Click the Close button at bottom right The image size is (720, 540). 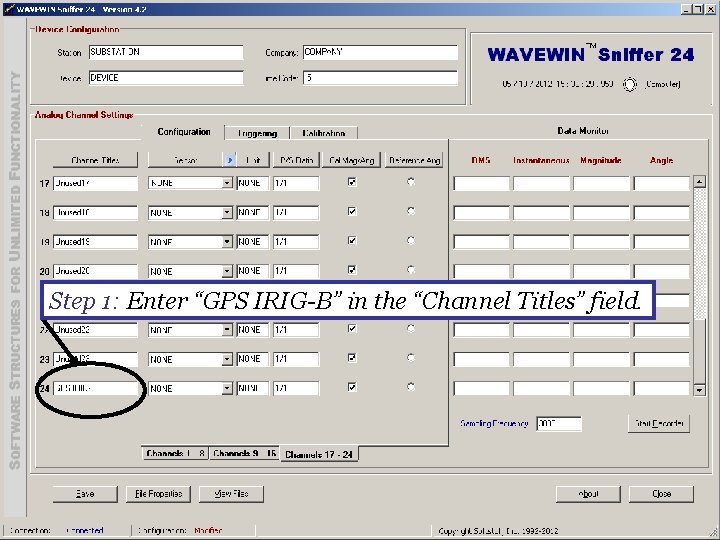coord(661,494)
